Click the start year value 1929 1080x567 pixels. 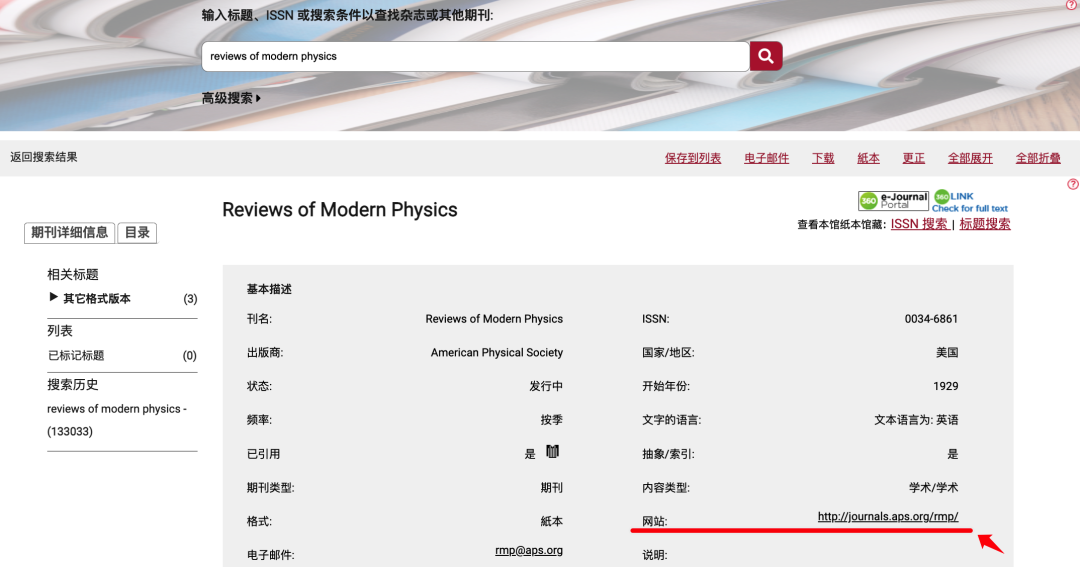(x=946, y=386)
